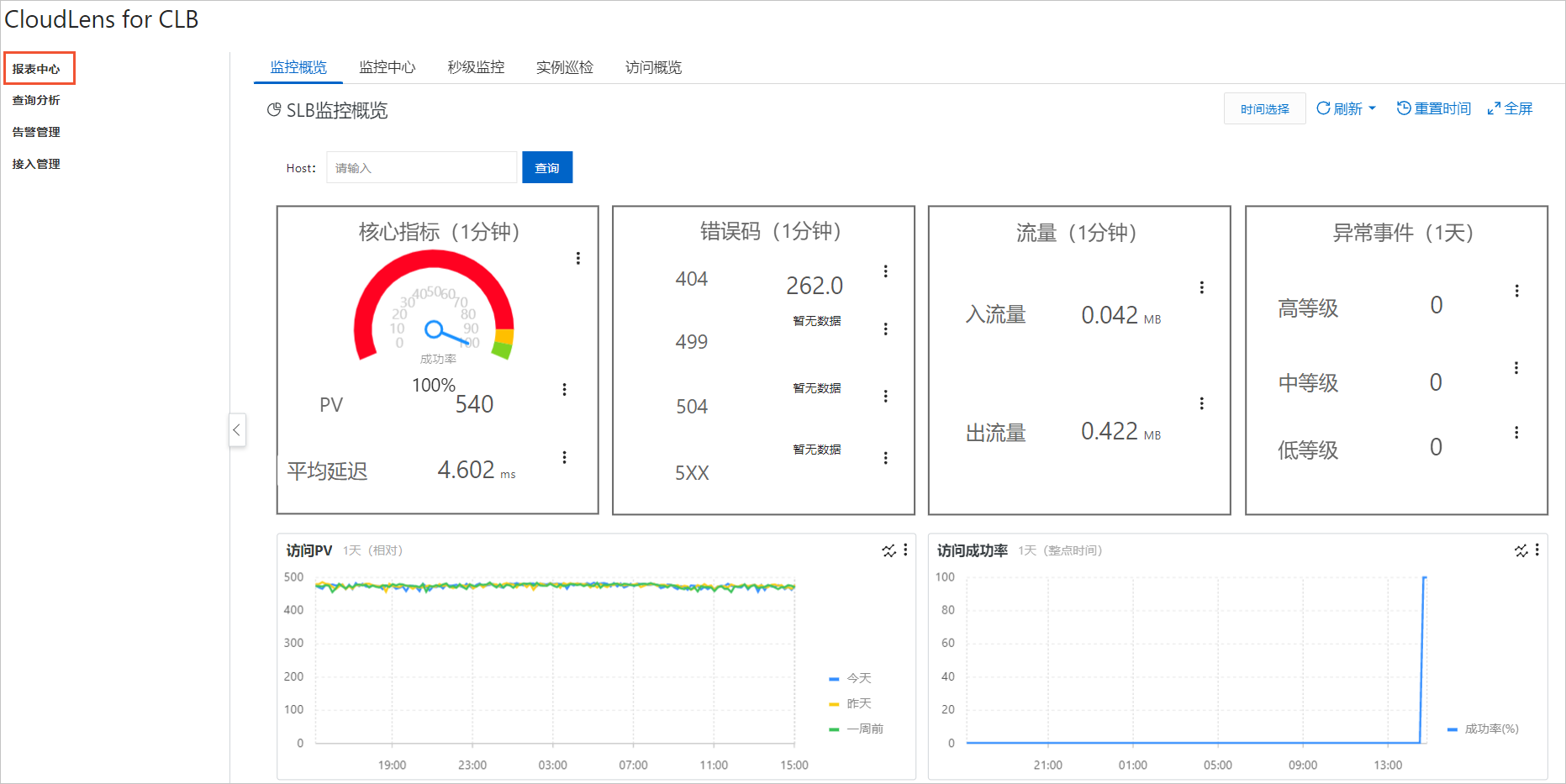Viewport: 1566px width, 784px height.
Task: Open the 高等级 events options menu
Action: click(1516, 291)
